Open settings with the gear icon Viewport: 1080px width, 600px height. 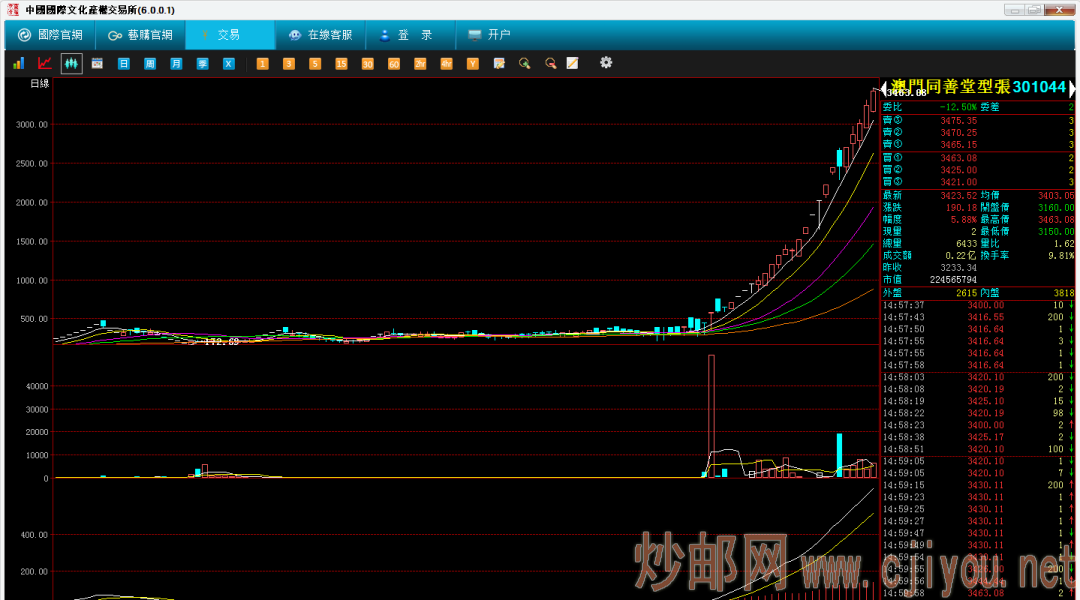coord(606,63)
